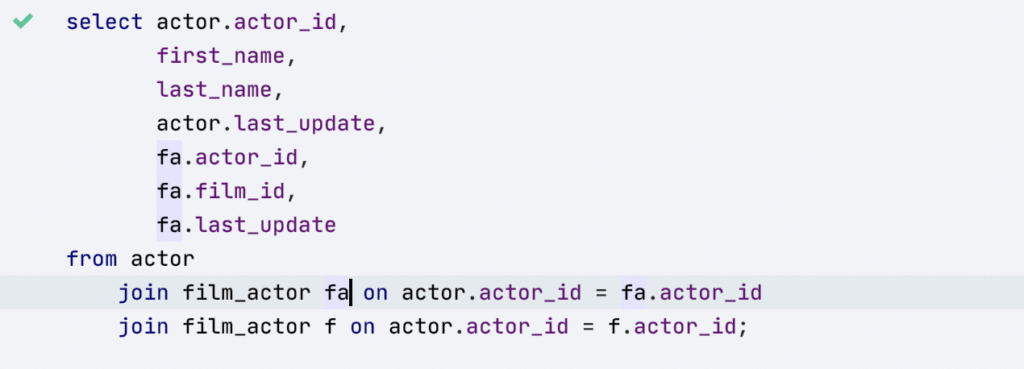Click the green checkmark gutter icon
Screen dimensions: 1024x369
(x=23, y=22)
